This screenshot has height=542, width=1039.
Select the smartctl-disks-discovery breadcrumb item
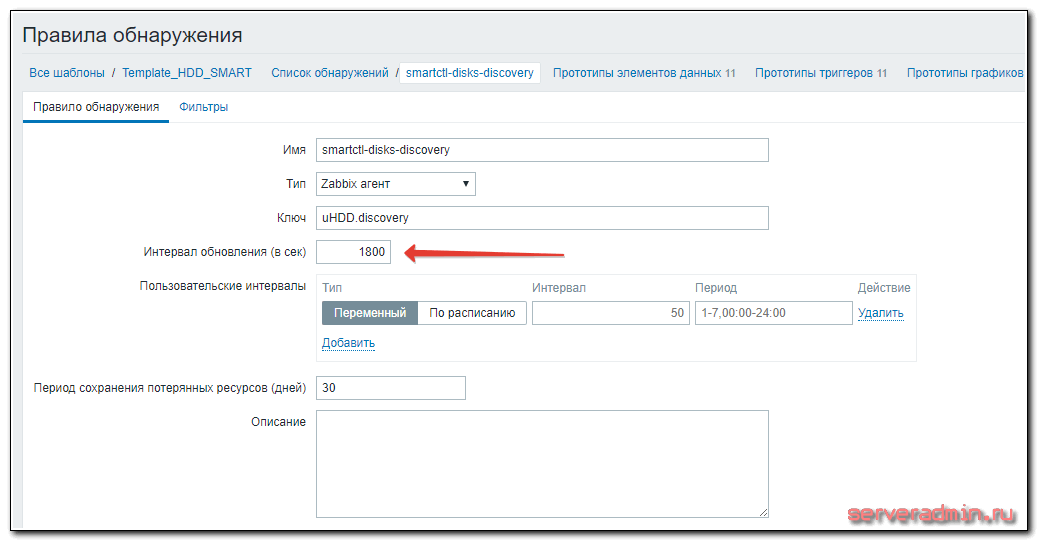pyautogui.click(x=470, y=73)
